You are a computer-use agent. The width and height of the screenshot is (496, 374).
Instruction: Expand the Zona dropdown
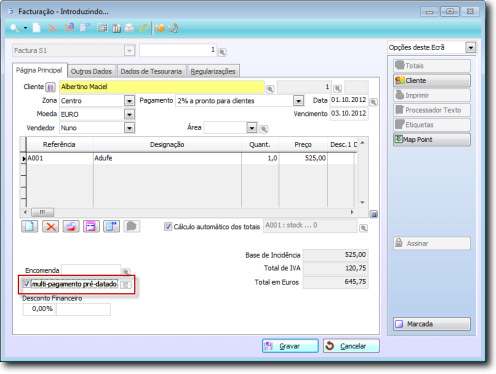(129, 101)
